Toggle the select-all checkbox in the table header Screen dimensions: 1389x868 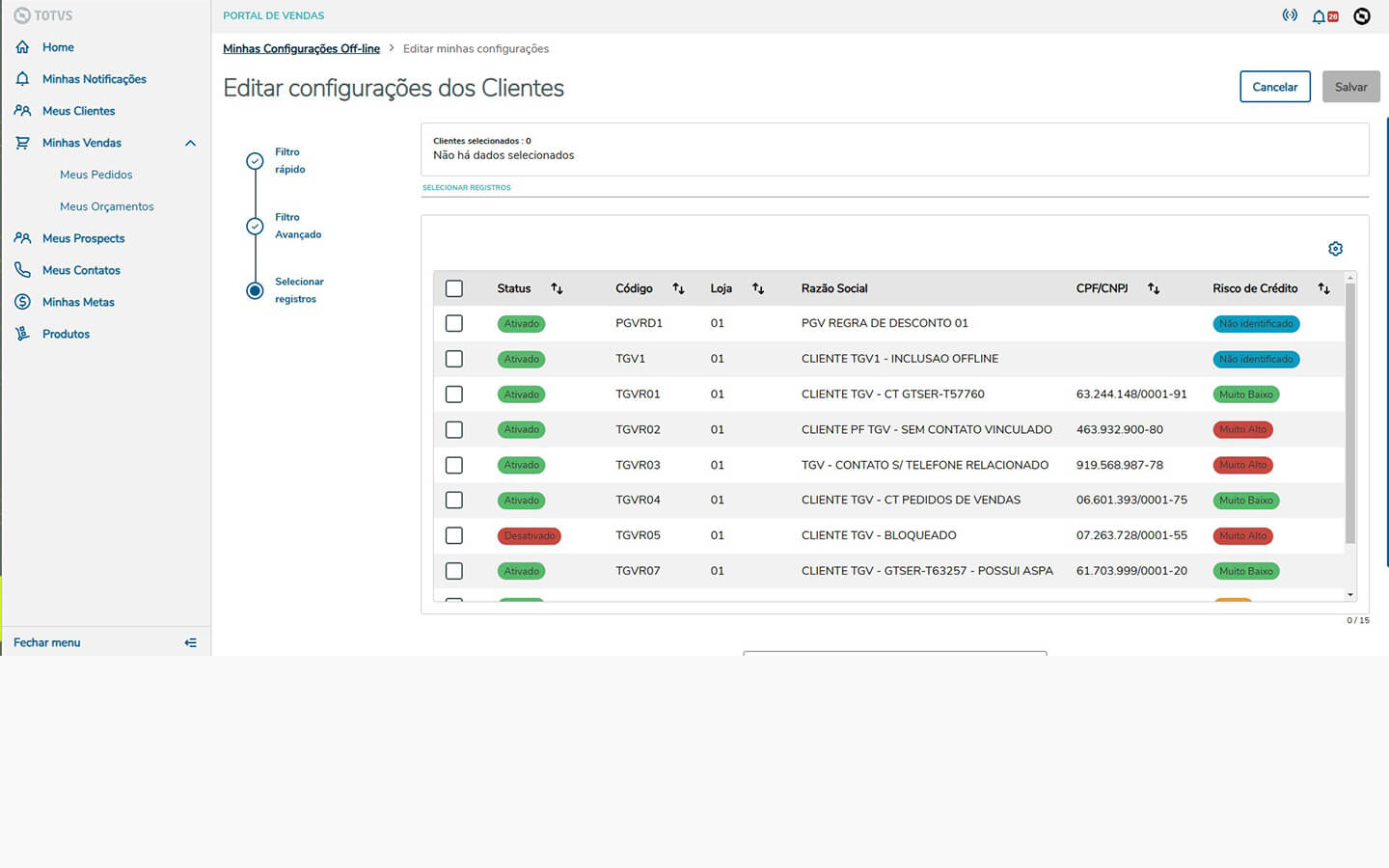click(454, 288)
